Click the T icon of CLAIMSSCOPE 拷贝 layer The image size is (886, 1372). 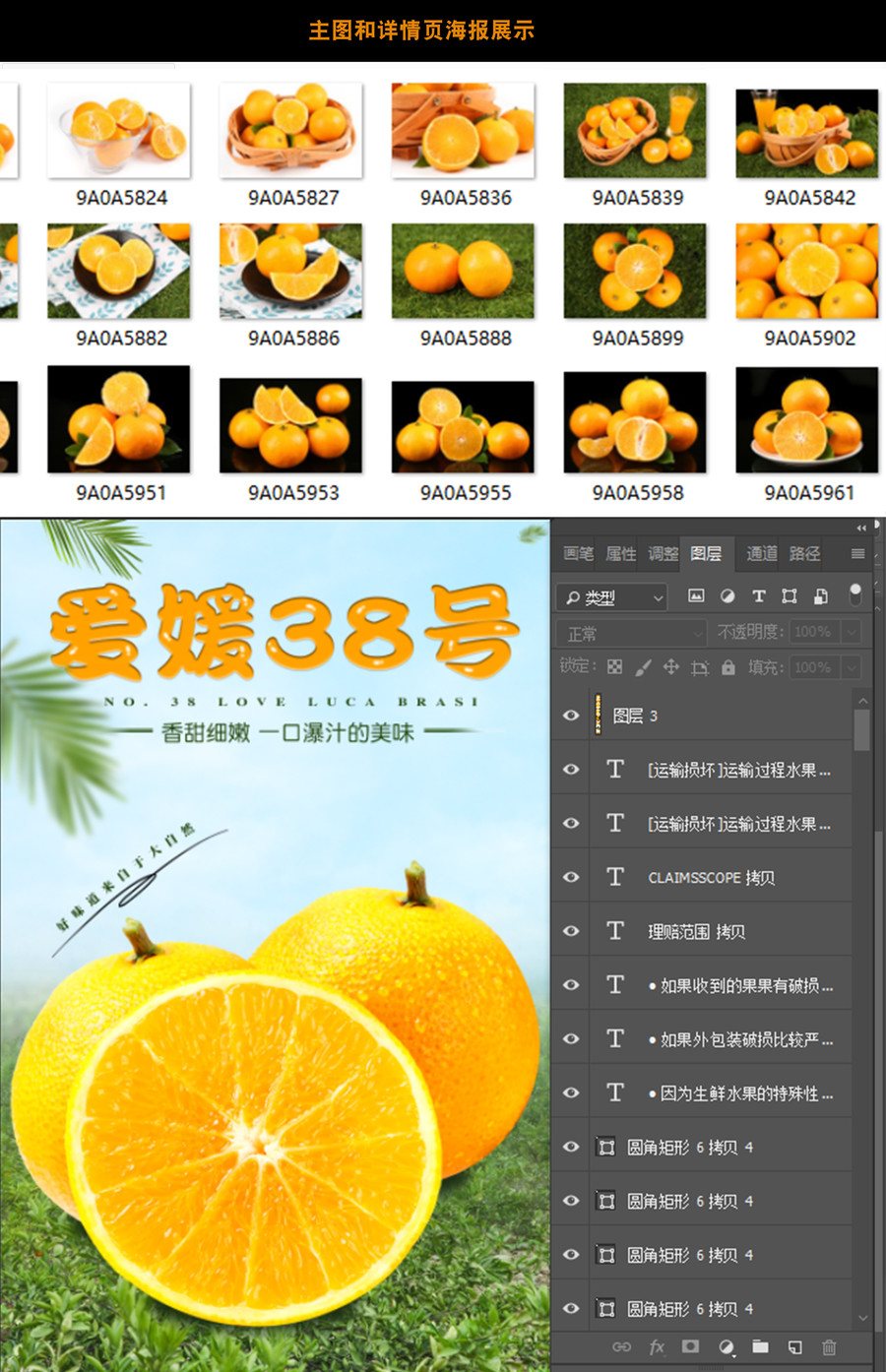click(615, 877)
